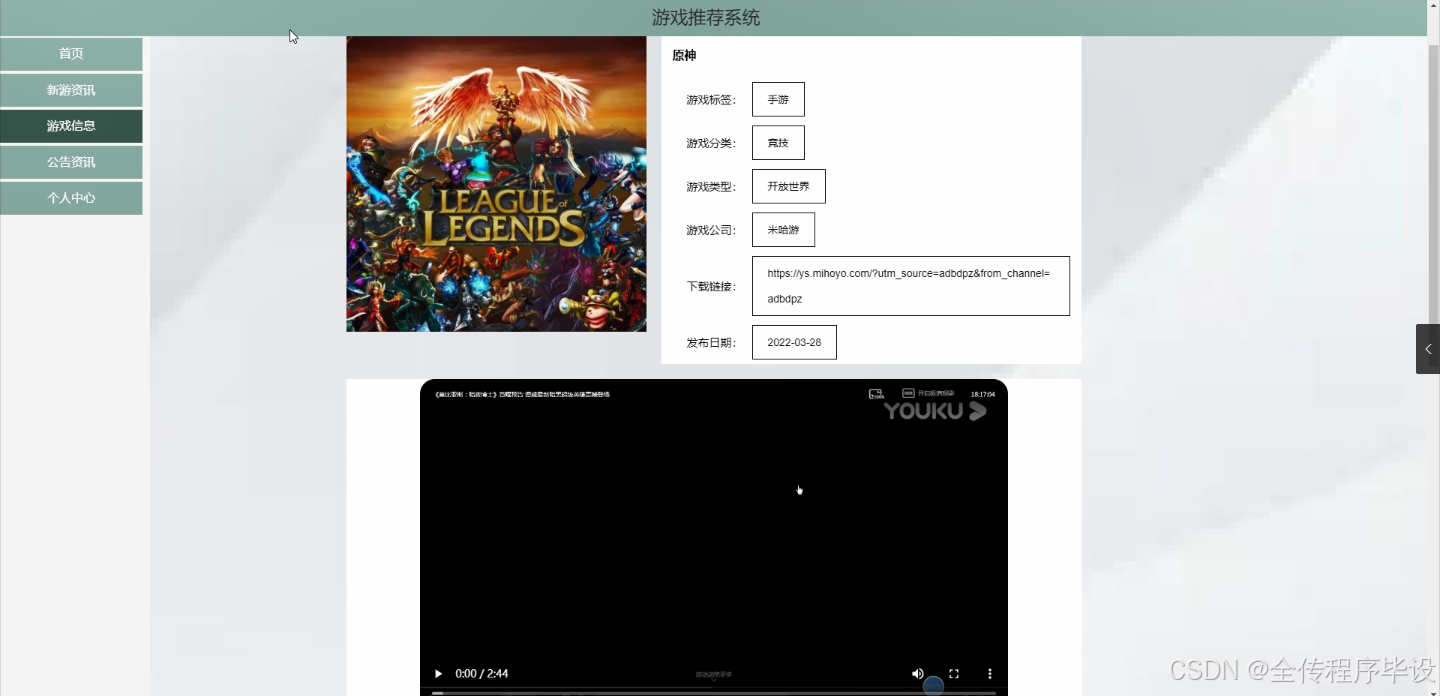Click the mihoyo download link URL
Image resolution: width=1440 pixels, height=696 pixels.
[x=911, y=286]
